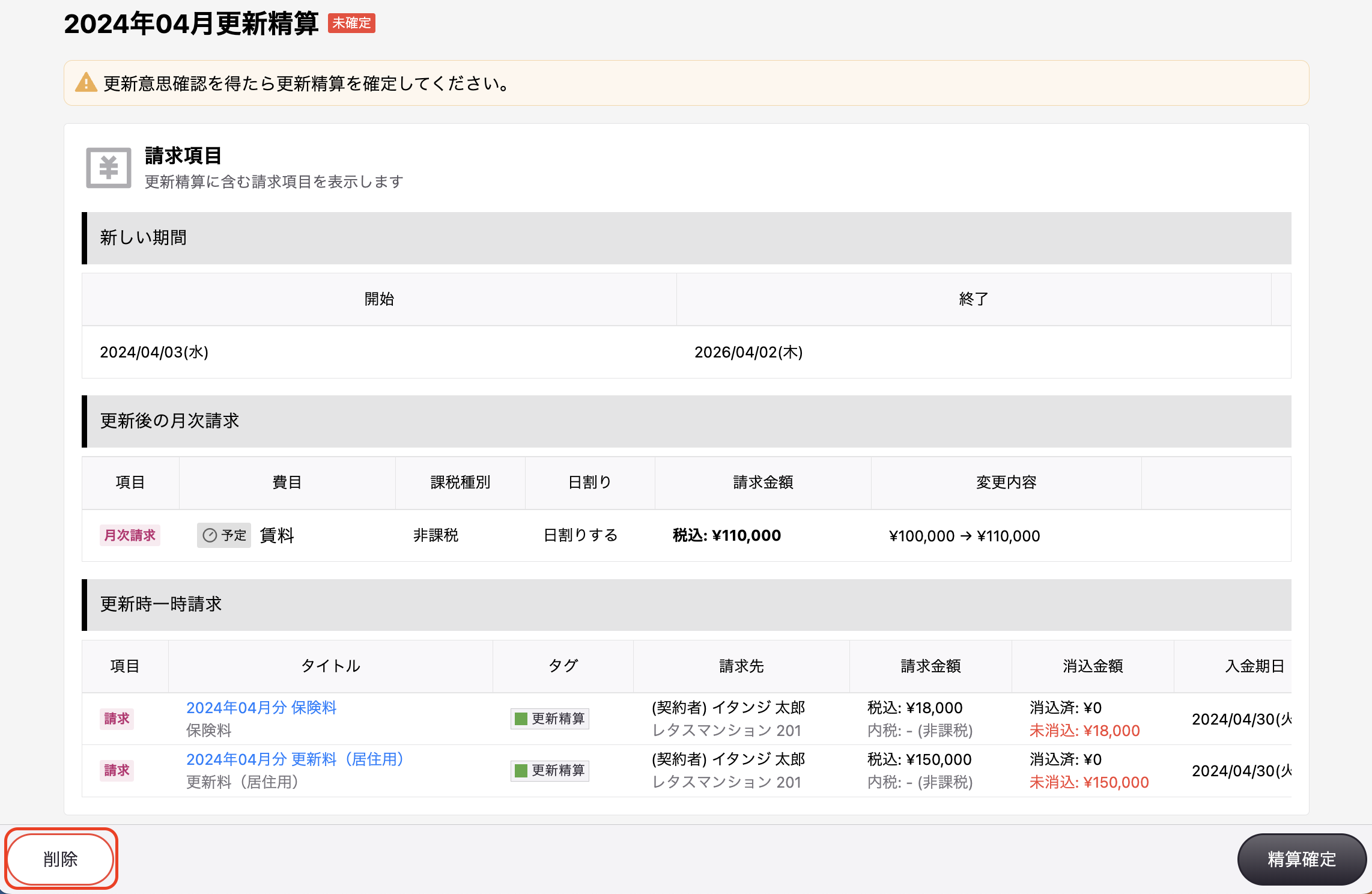Click the 税込: ¥150,000 amount
Screen dimensions: 1372x894
click(x=920, y=759)
